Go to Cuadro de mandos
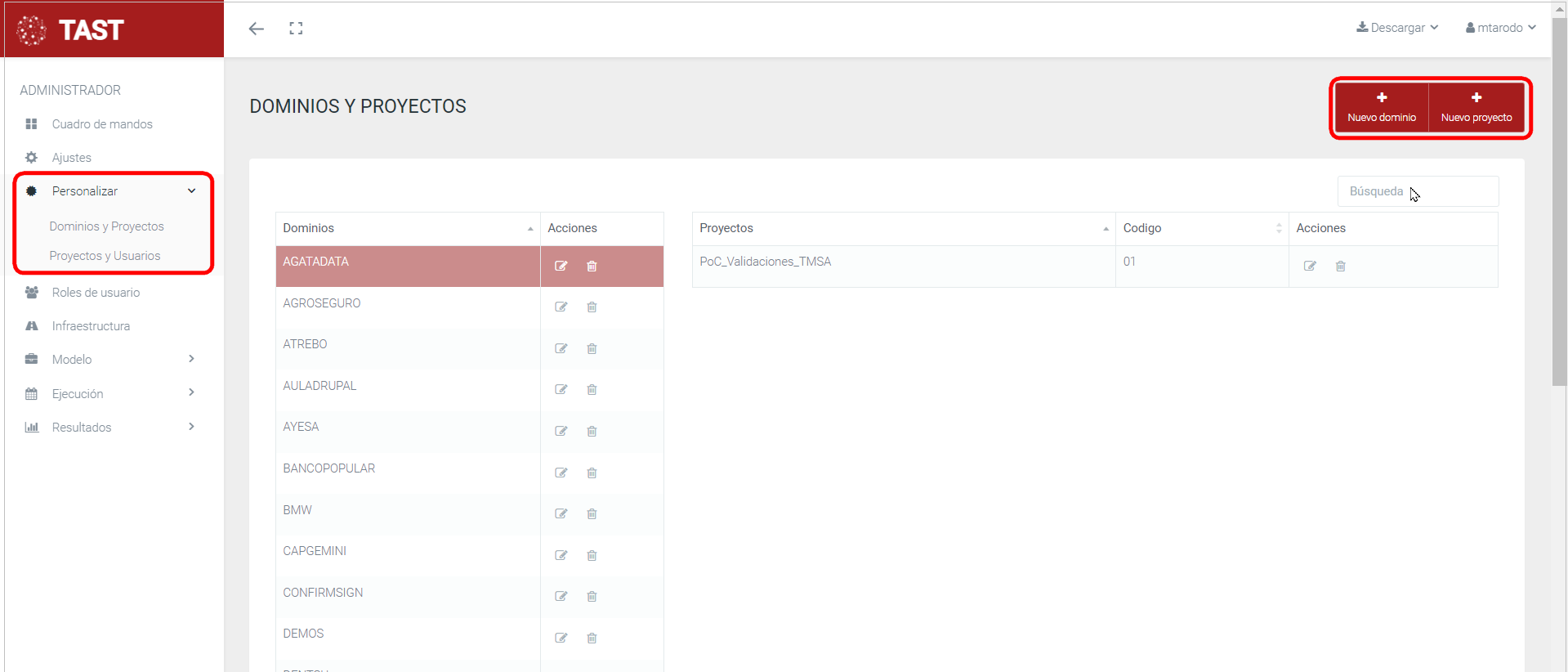Image resolution: width=1568 pixels, height=672 pixels. click(x=102, y=124)
